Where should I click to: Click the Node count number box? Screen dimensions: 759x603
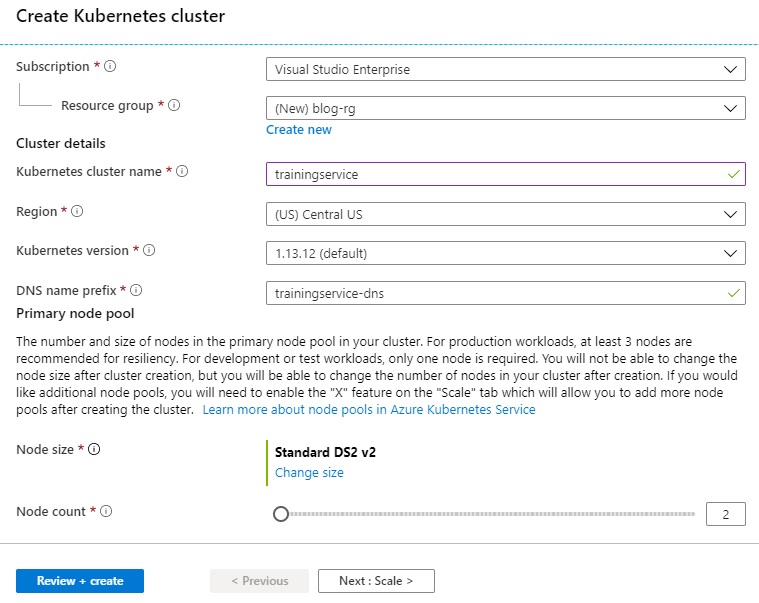(x=726, y=514)
